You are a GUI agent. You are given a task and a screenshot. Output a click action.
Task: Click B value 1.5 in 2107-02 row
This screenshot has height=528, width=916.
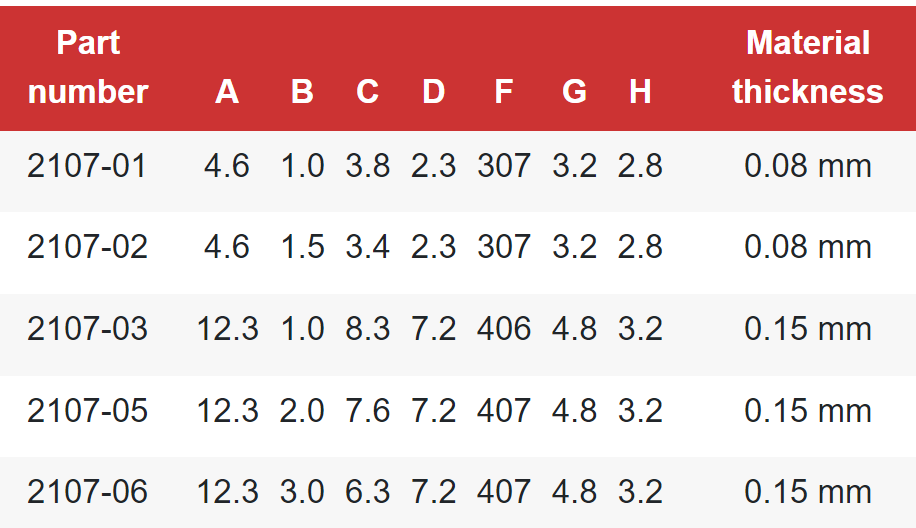click(302, 246)
